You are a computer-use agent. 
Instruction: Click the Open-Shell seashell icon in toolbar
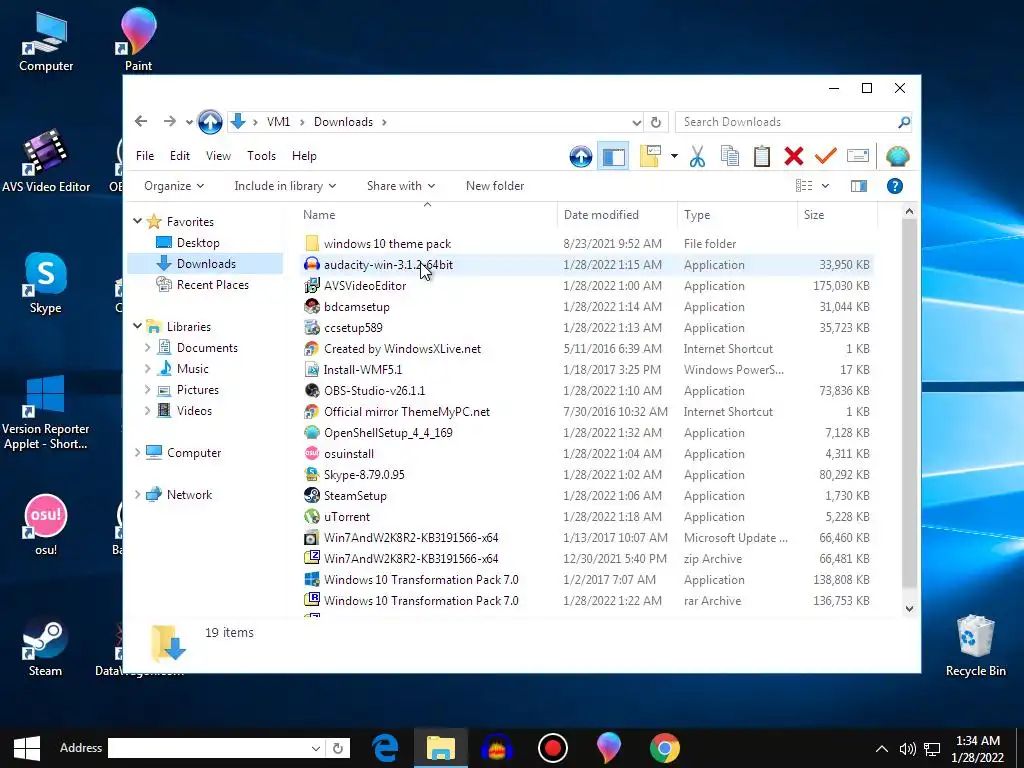click(897, 157)
